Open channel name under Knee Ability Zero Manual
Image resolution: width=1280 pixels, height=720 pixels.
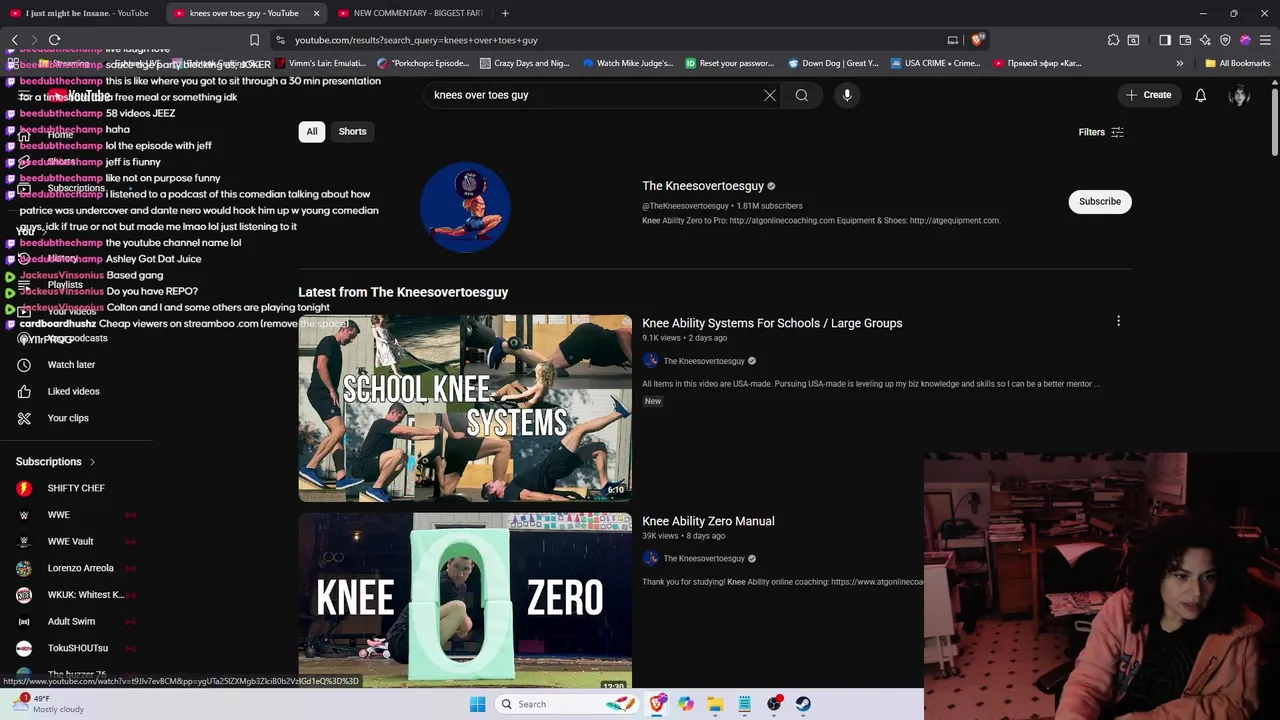pos(704,559)
